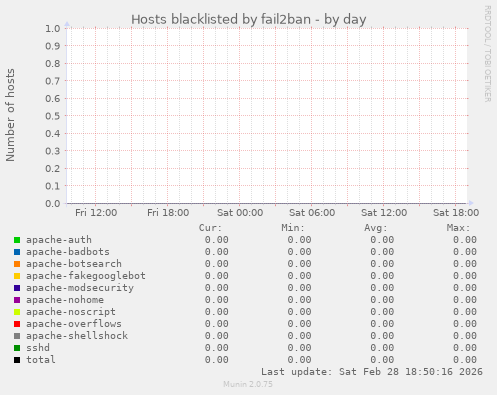497x395 pixels.
Task: Click the Fri 18:00 time axis label
Action: click(168, 213)
